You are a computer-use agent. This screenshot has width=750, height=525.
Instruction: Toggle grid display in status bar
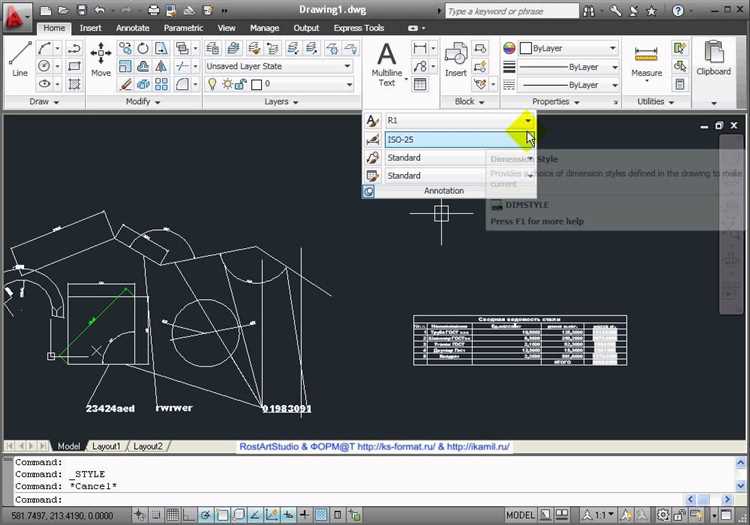pos(173,515)
